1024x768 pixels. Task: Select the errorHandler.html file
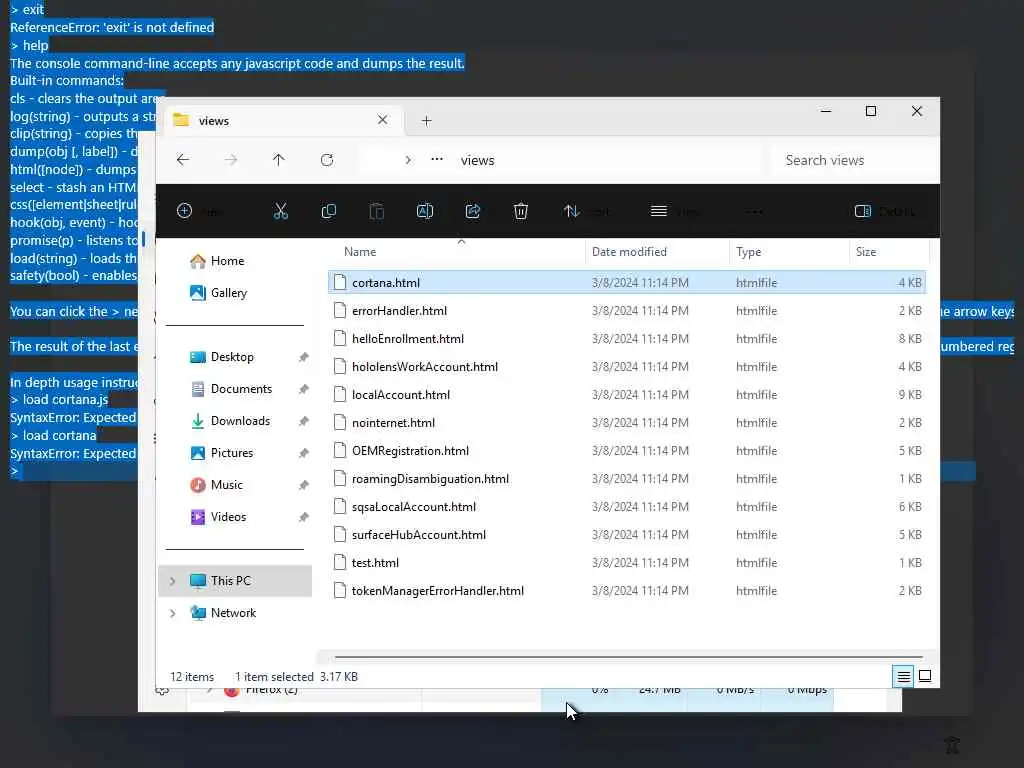coord(627,310)
